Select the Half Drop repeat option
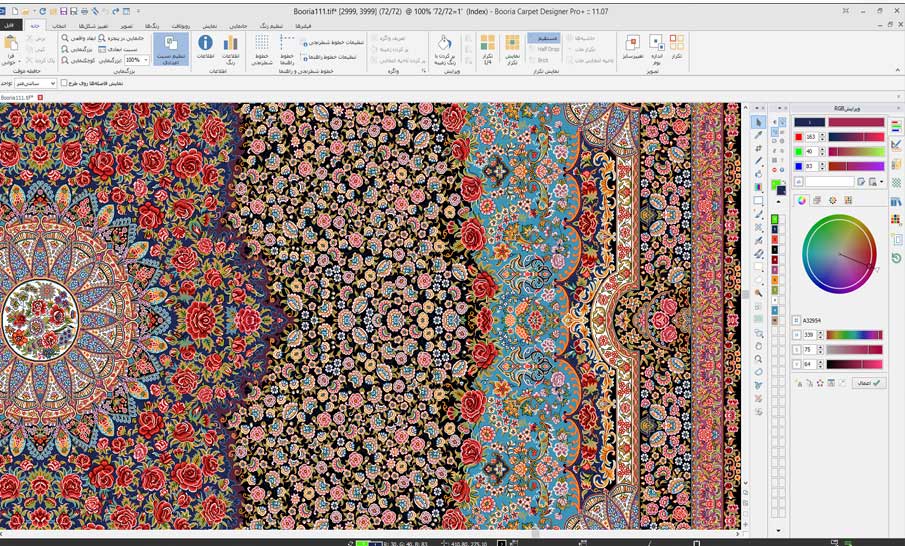The height and width of the screenshot is (546, 905). click(543, 49)
